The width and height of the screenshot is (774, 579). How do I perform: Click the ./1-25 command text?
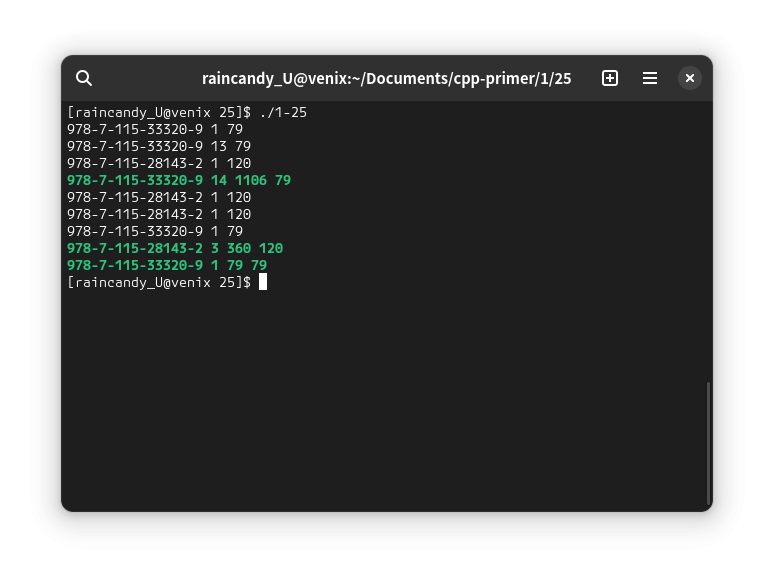[x=283, y=112]
